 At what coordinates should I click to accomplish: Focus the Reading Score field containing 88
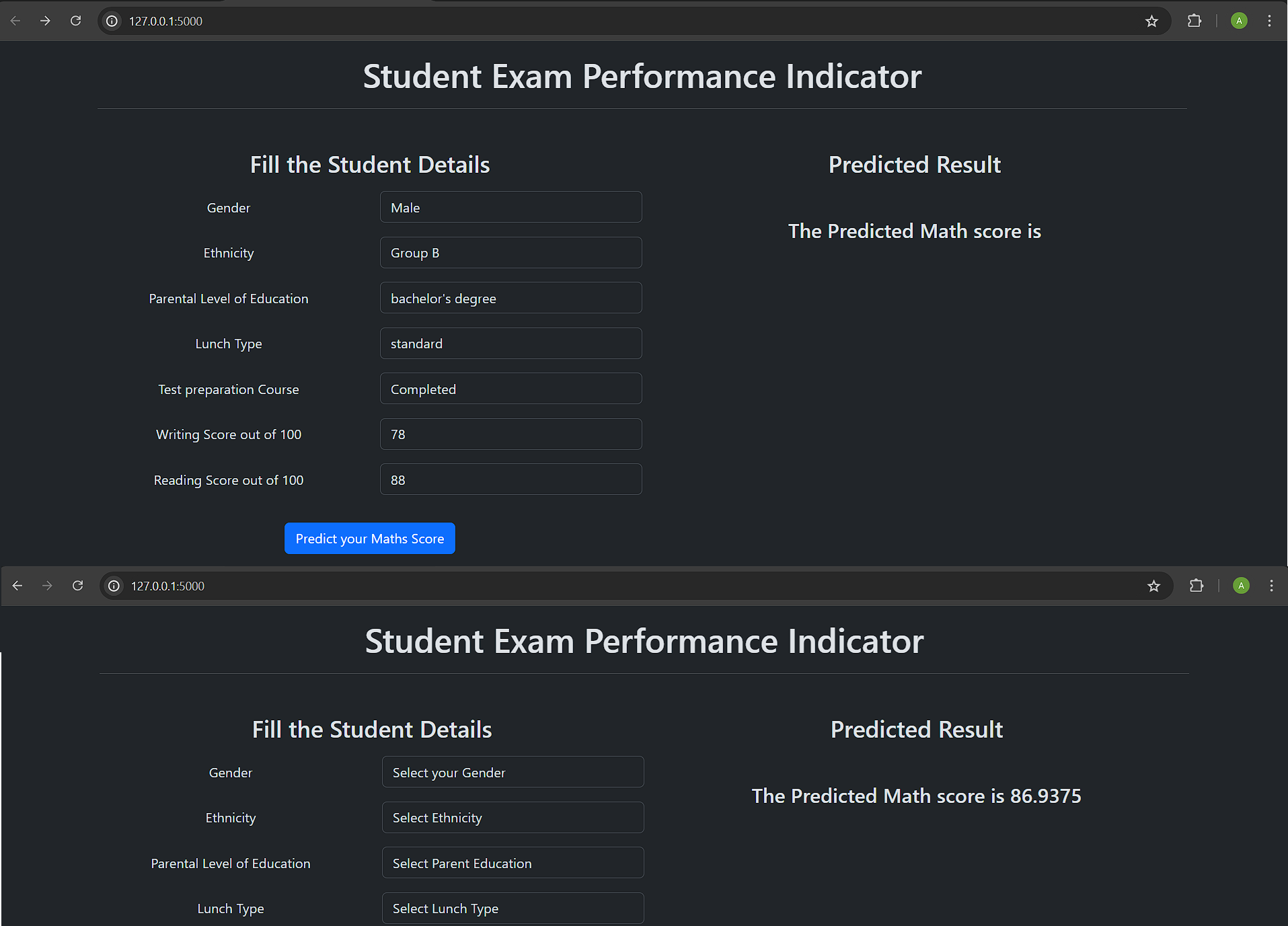coord(510,479)
